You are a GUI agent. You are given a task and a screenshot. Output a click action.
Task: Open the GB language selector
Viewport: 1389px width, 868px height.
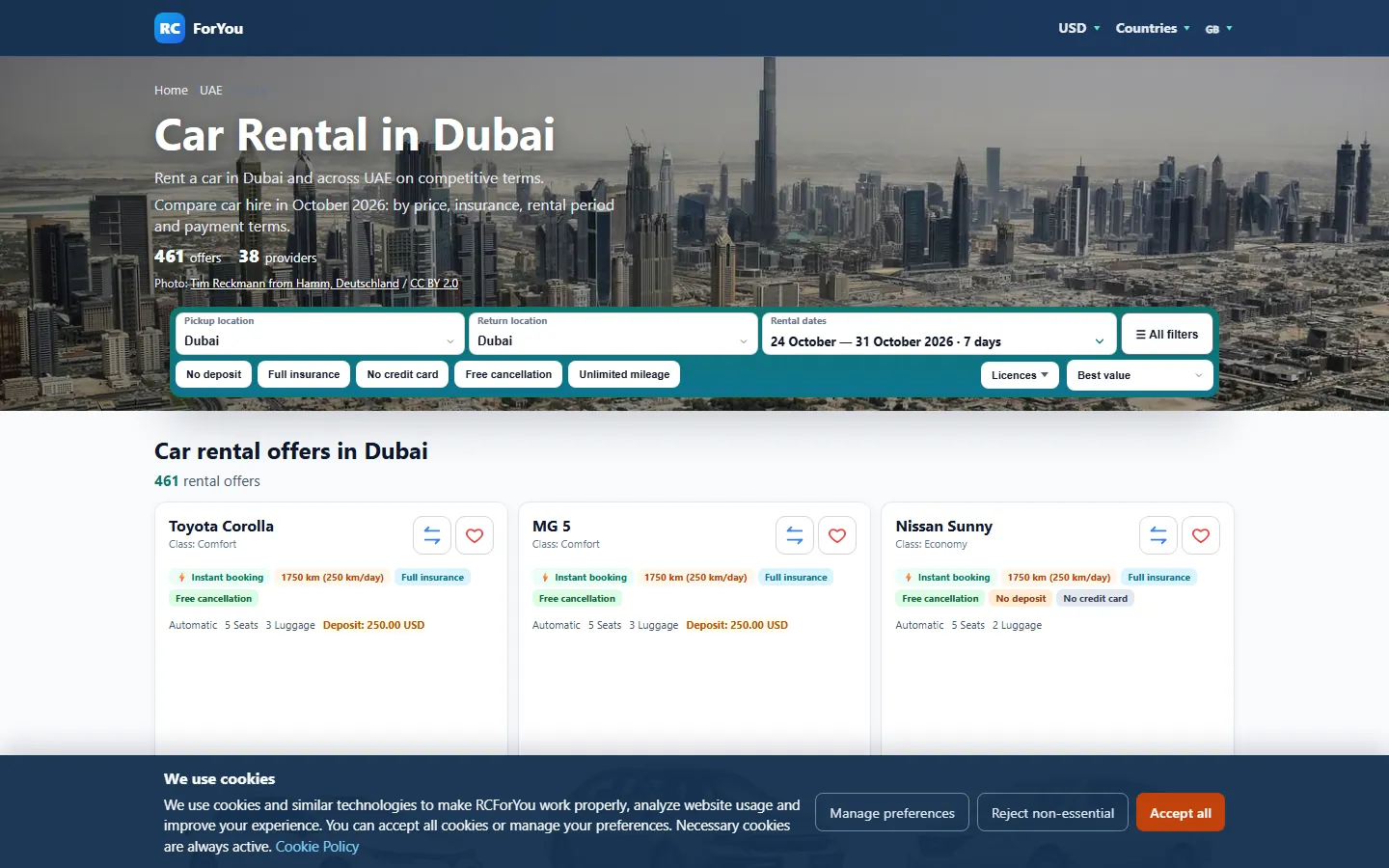point(1218,29)
